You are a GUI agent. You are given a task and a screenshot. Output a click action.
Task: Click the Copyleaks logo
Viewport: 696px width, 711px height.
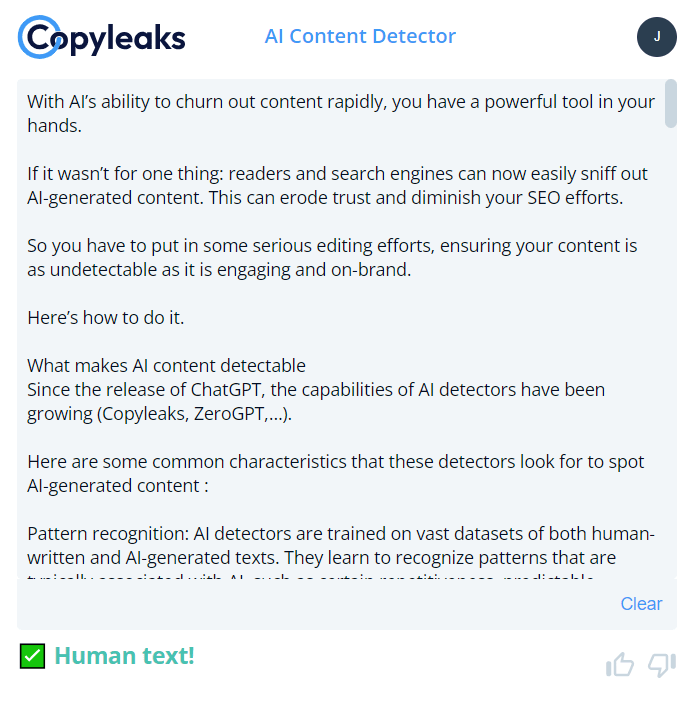pyautogui.click(x=102, y=37)
